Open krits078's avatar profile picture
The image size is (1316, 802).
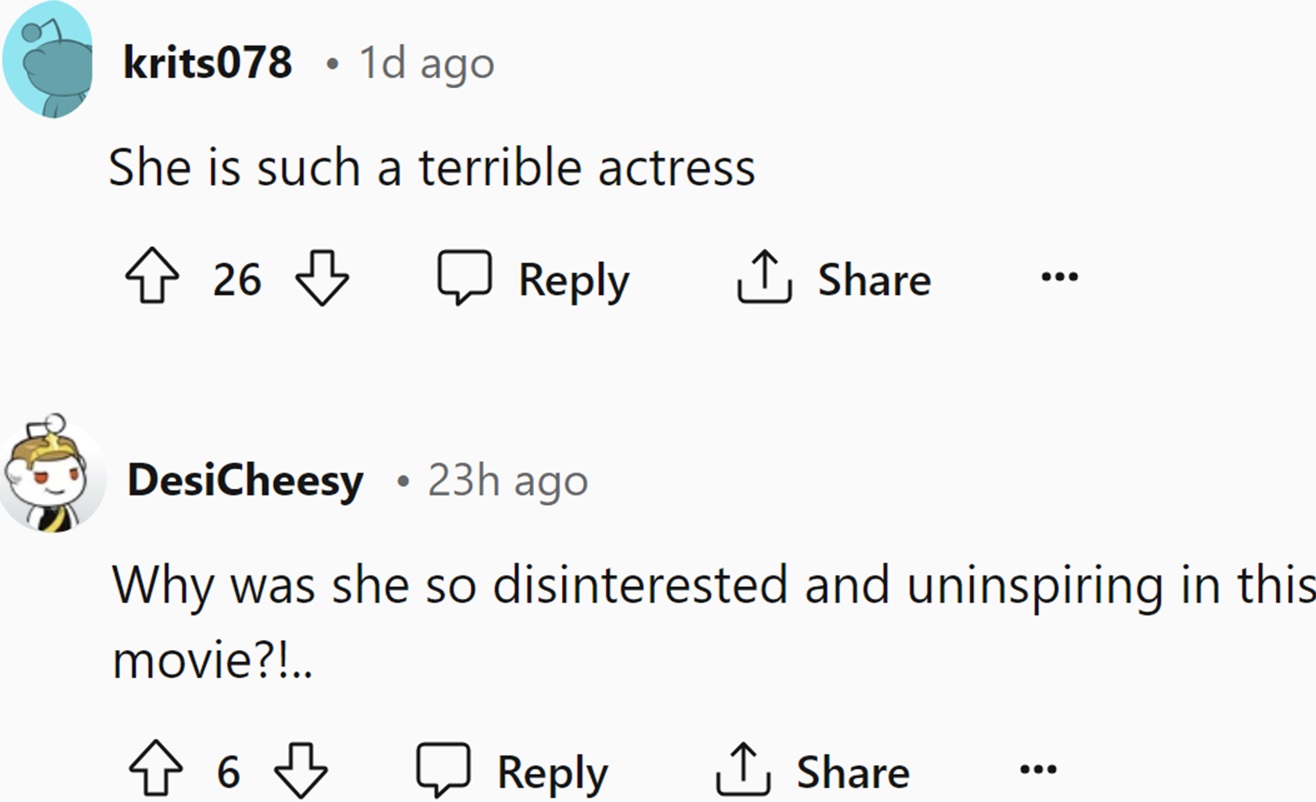(x=48, y=60)
